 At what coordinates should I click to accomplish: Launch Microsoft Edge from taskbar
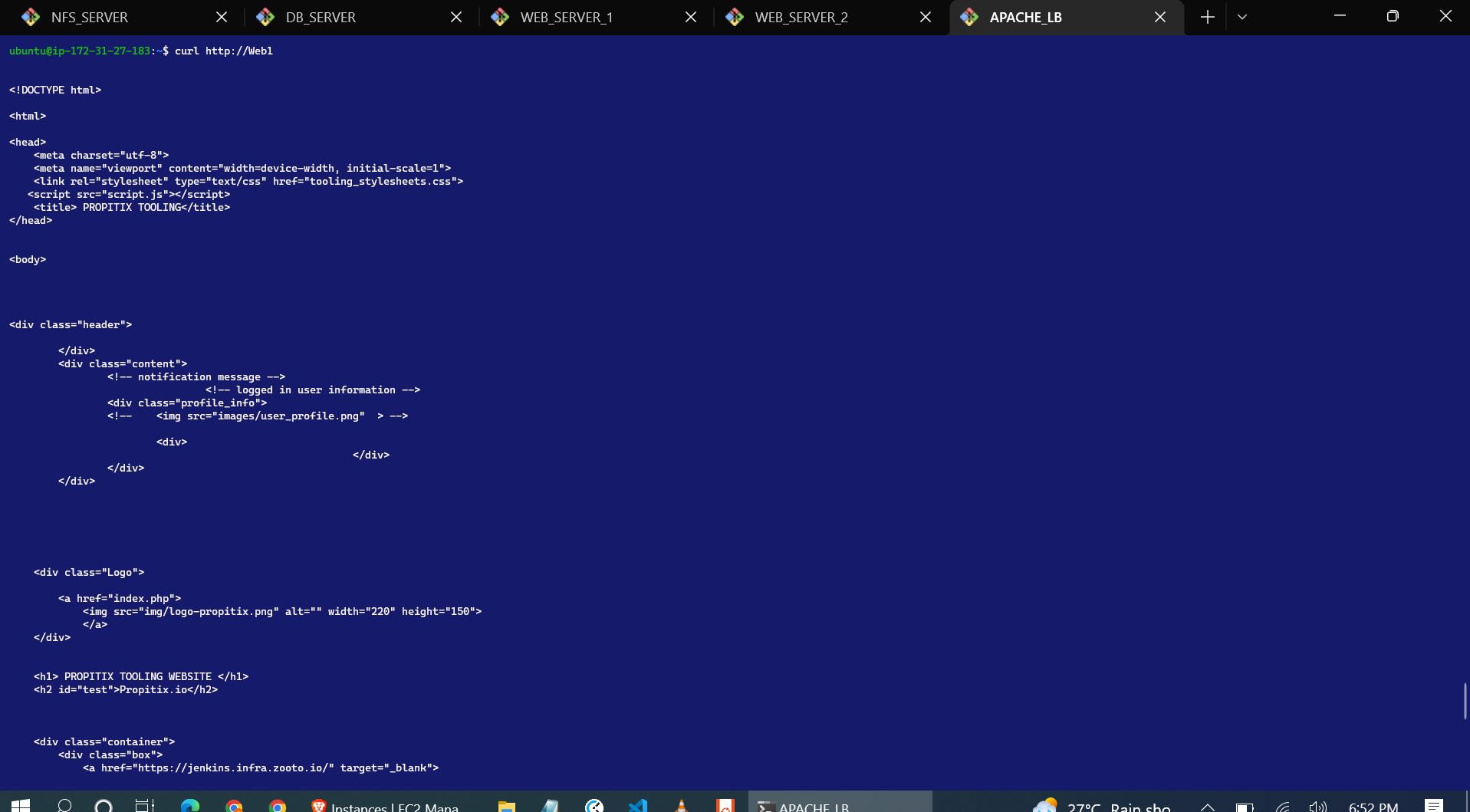pyautogui.click(x=189, y=805)
